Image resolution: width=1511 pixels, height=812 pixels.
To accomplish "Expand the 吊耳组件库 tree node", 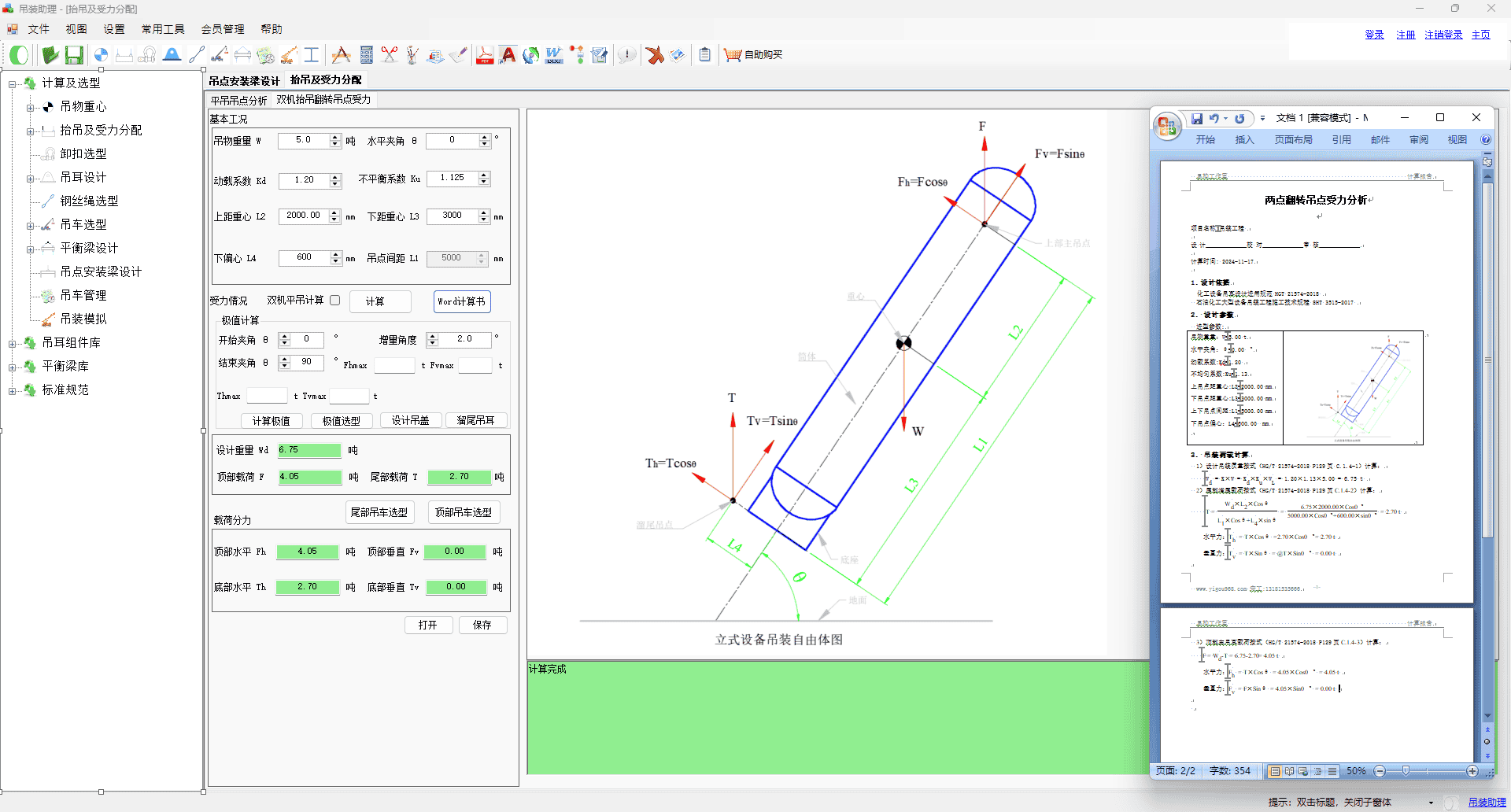I will point(12,343).
